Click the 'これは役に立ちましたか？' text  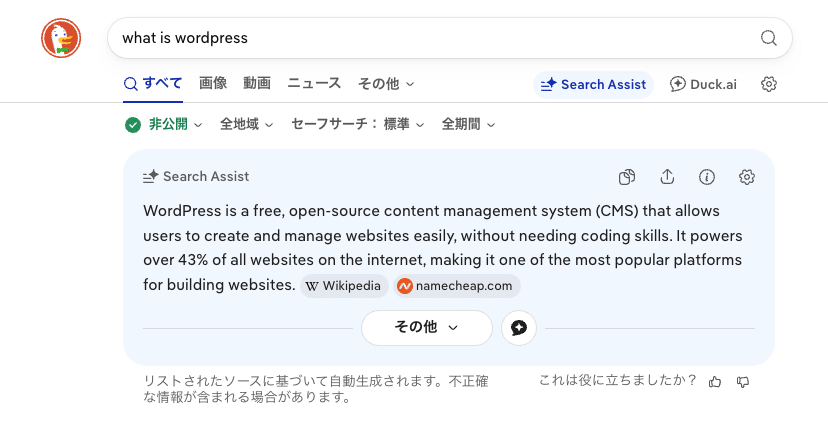point(618,380)
